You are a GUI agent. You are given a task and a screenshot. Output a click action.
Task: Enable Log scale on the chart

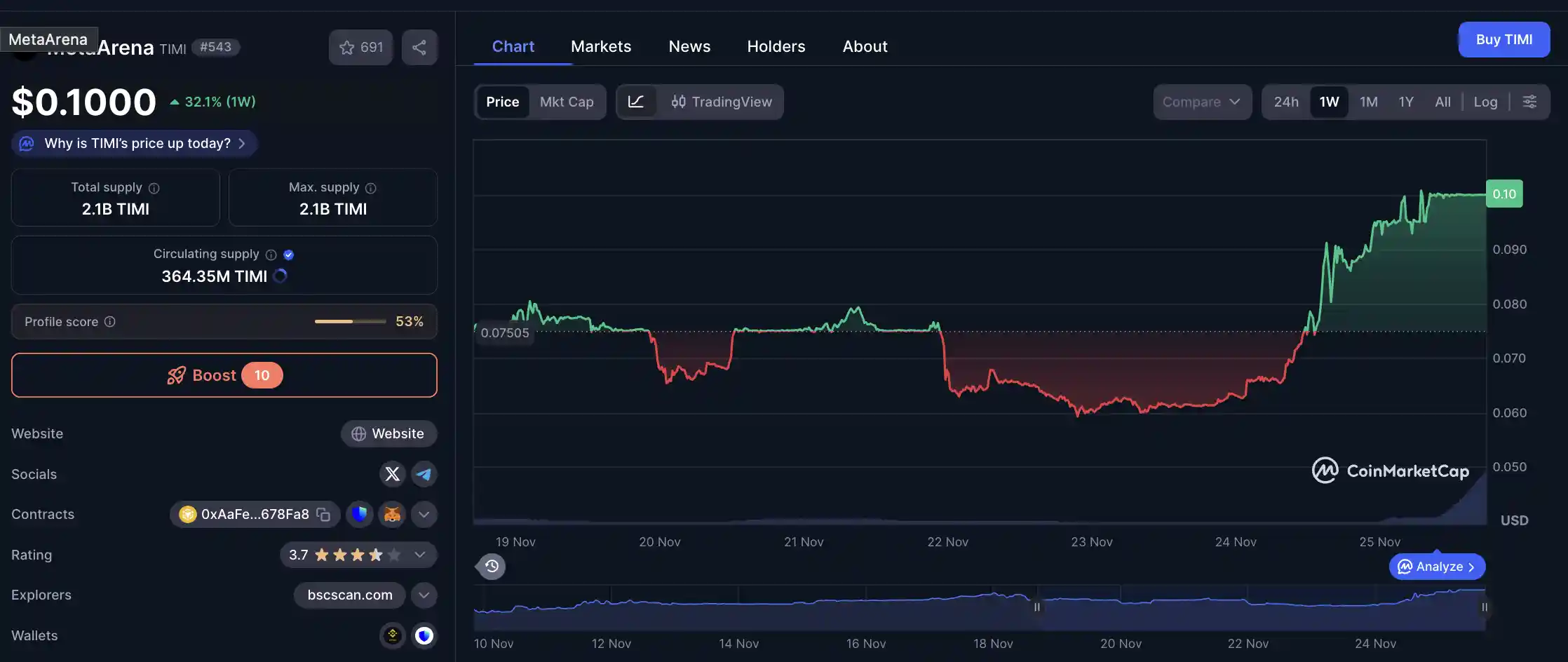pyautogui.click(x=1485, y=102)
